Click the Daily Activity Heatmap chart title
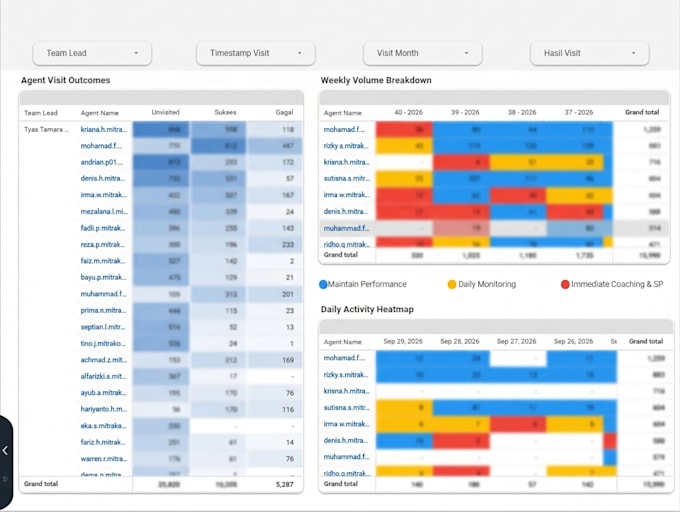680x512 pixels. pos(367,309)
